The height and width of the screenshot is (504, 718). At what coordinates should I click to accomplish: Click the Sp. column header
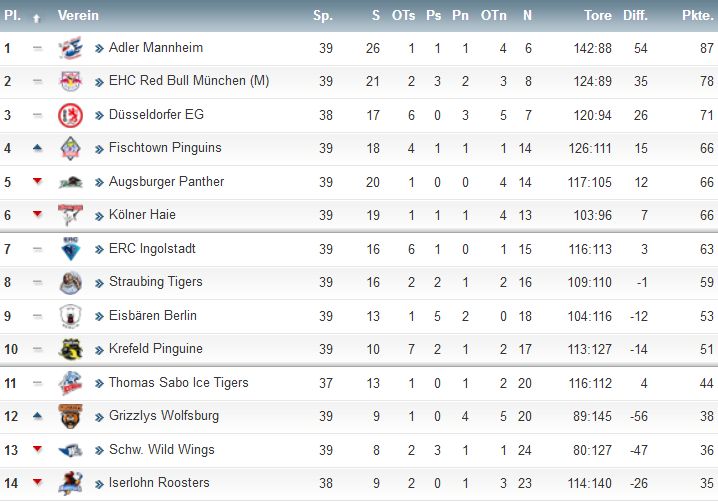coord(323,16)
